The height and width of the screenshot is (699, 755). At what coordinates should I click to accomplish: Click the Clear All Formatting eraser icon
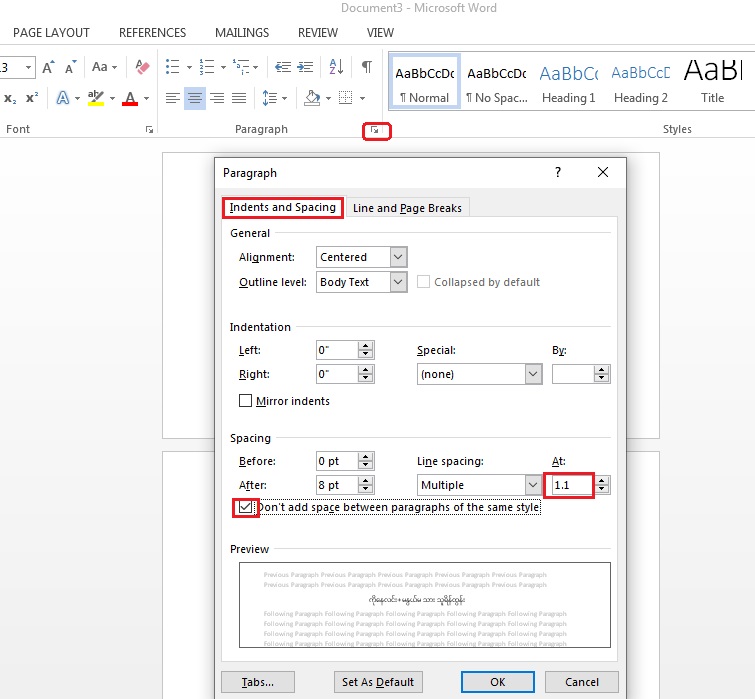142,67
